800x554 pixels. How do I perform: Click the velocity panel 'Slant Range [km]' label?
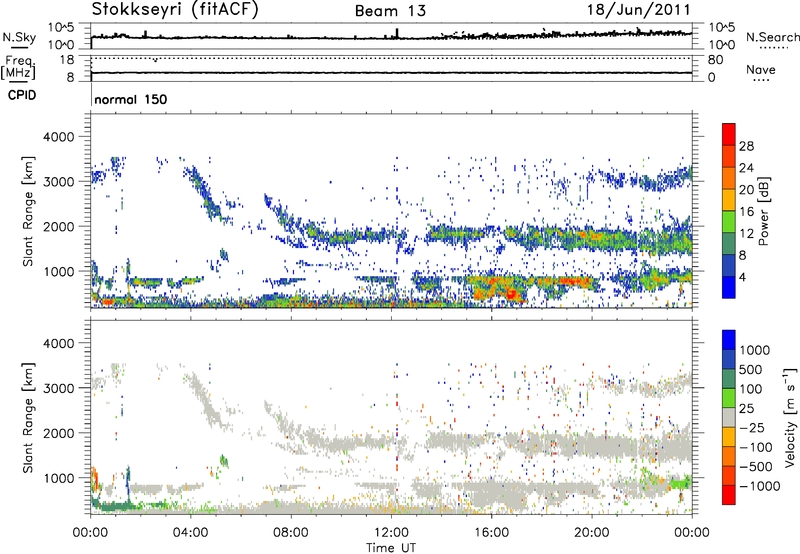[28, 417]
